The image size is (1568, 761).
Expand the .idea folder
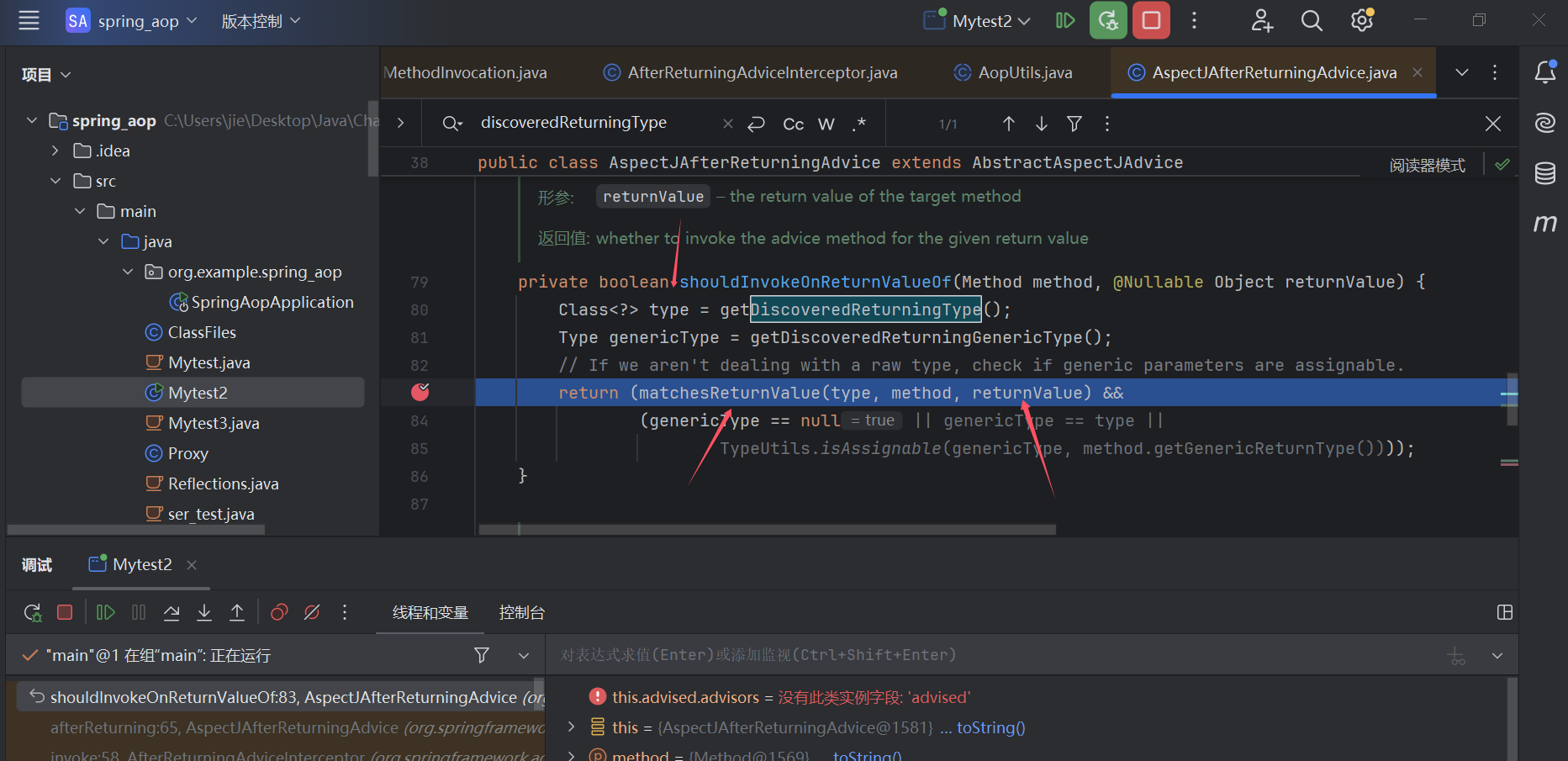[x=55, y=151]
